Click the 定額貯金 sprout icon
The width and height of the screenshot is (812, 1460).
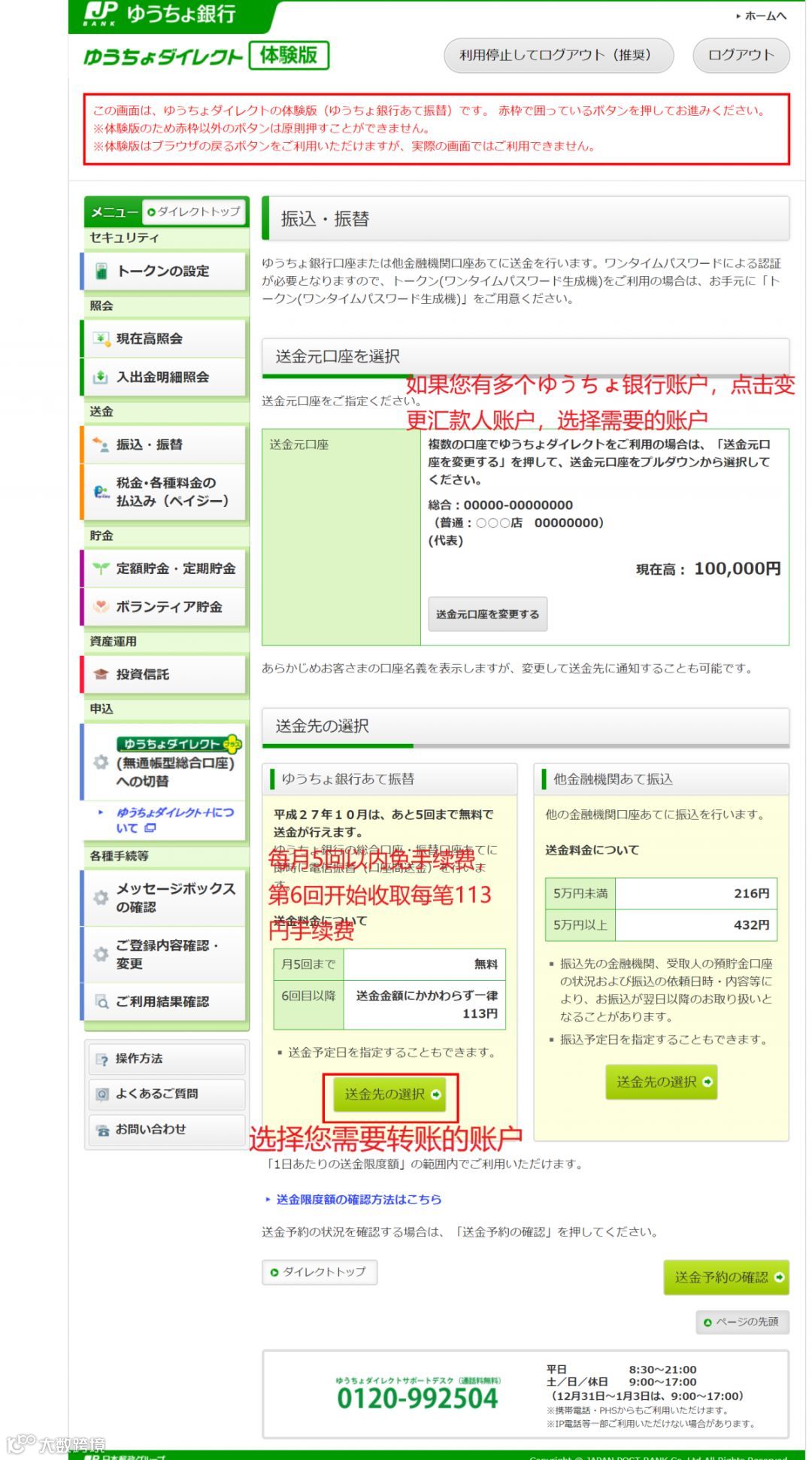click(x=101, y=569)
